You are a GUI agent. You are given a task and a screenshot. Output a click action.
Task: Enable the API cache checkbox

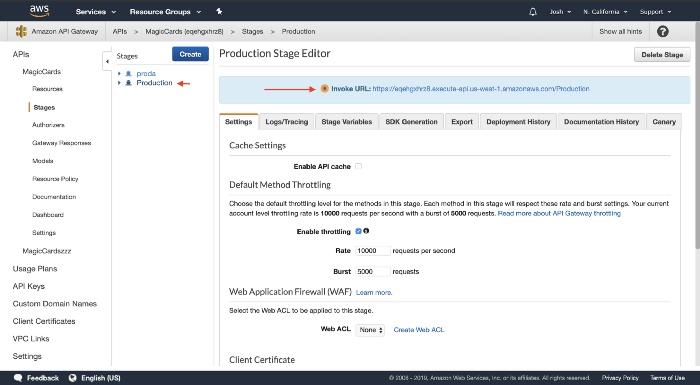click(358, 166)
